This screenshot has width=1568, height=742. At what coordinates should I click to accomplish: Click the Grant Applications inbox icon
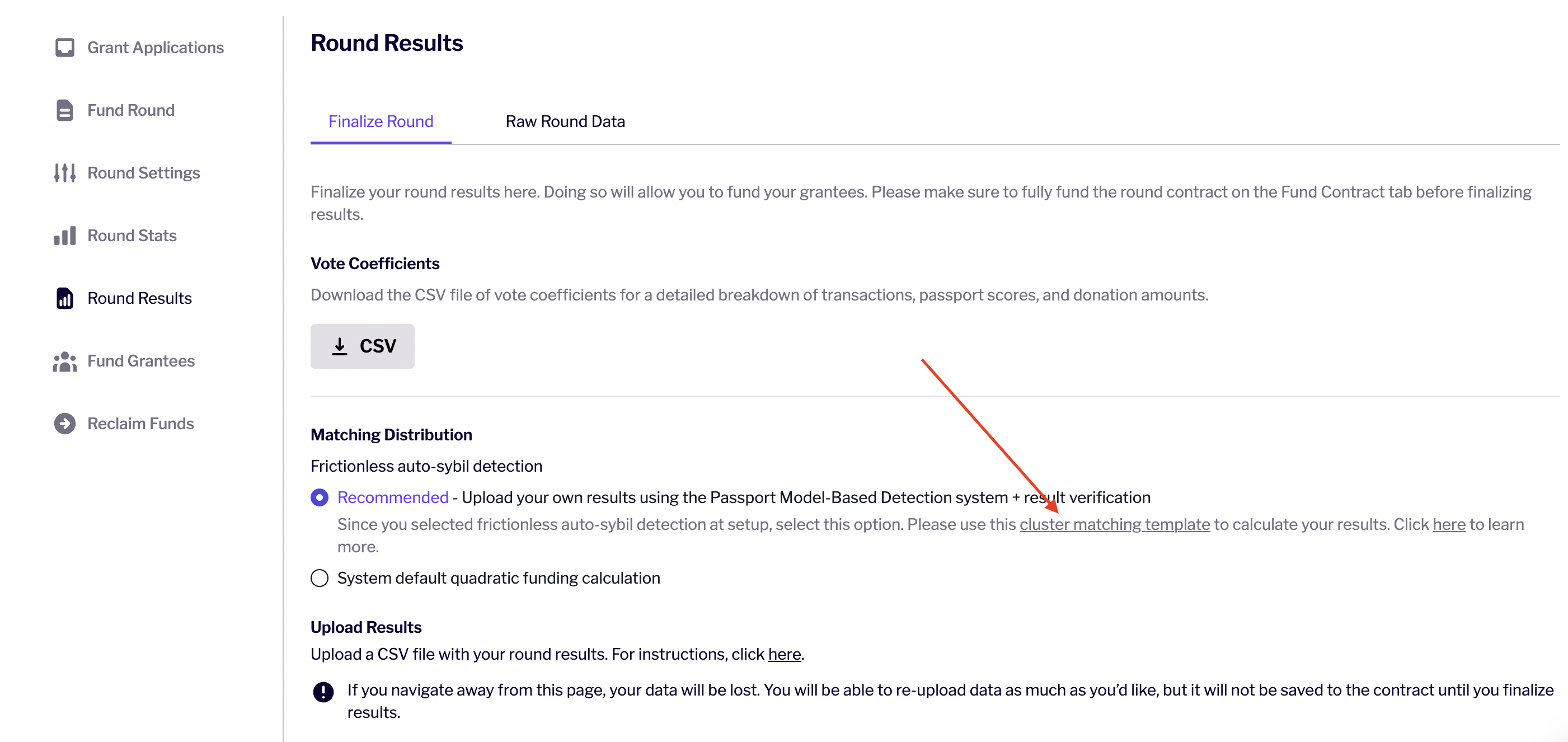click(x=64, y=48)
